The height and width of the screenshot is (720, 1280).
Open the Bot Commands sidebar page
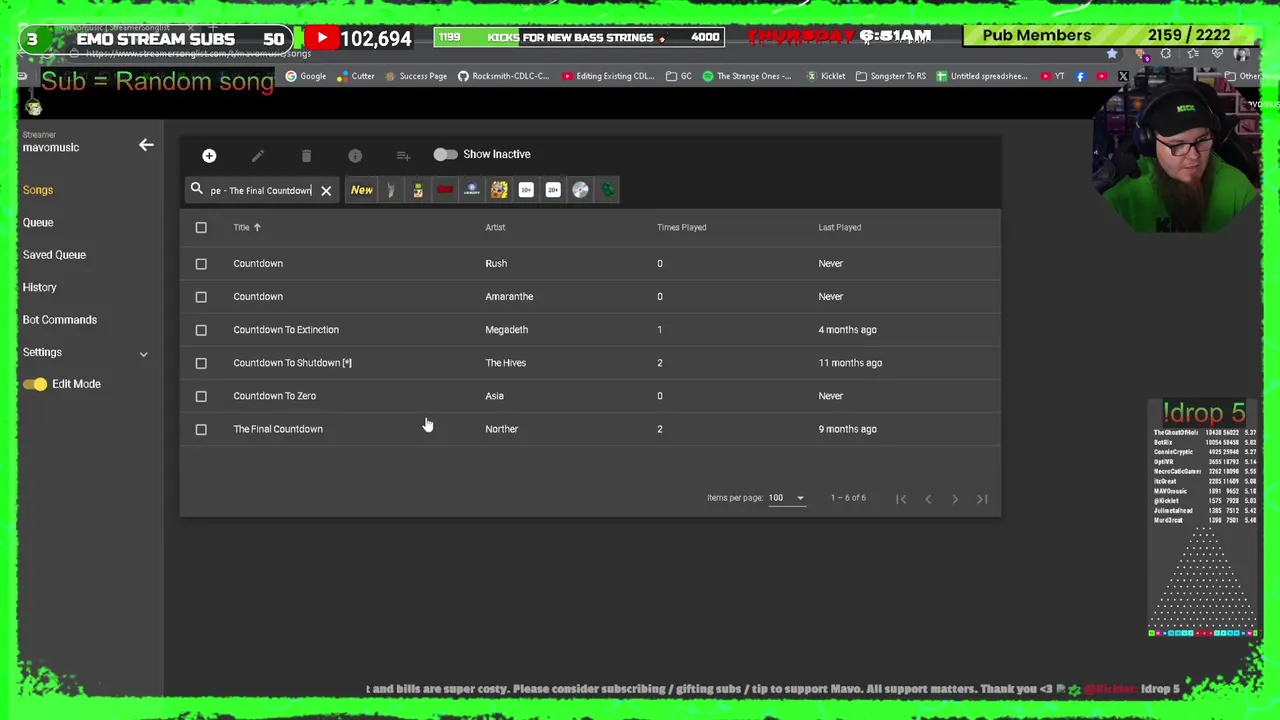[60, 320]
